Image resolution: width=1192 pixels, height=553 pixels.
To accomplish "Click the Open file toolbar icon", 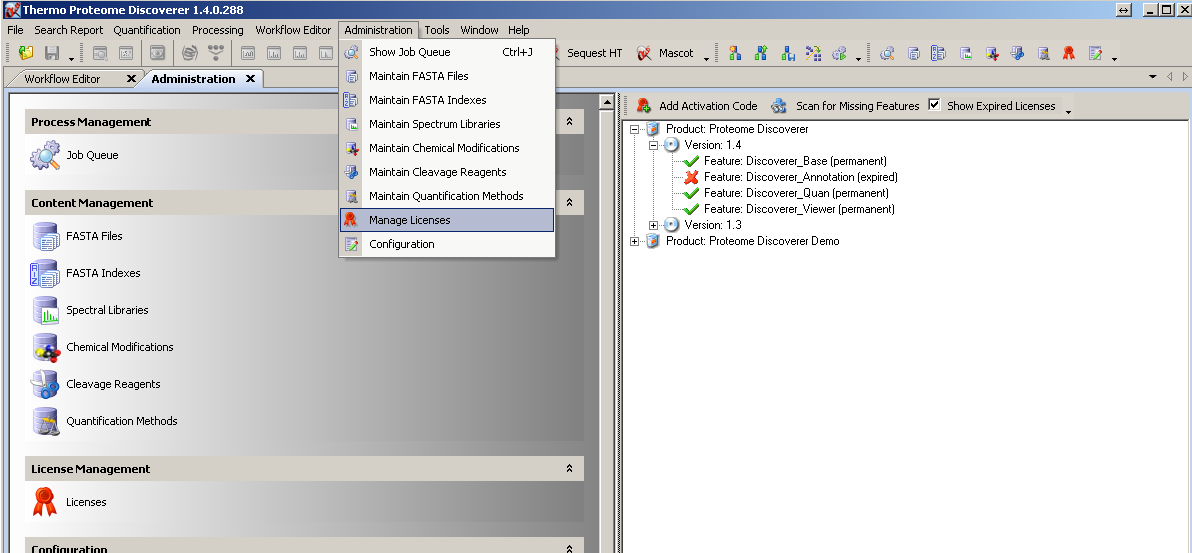I will click(27, 53).
